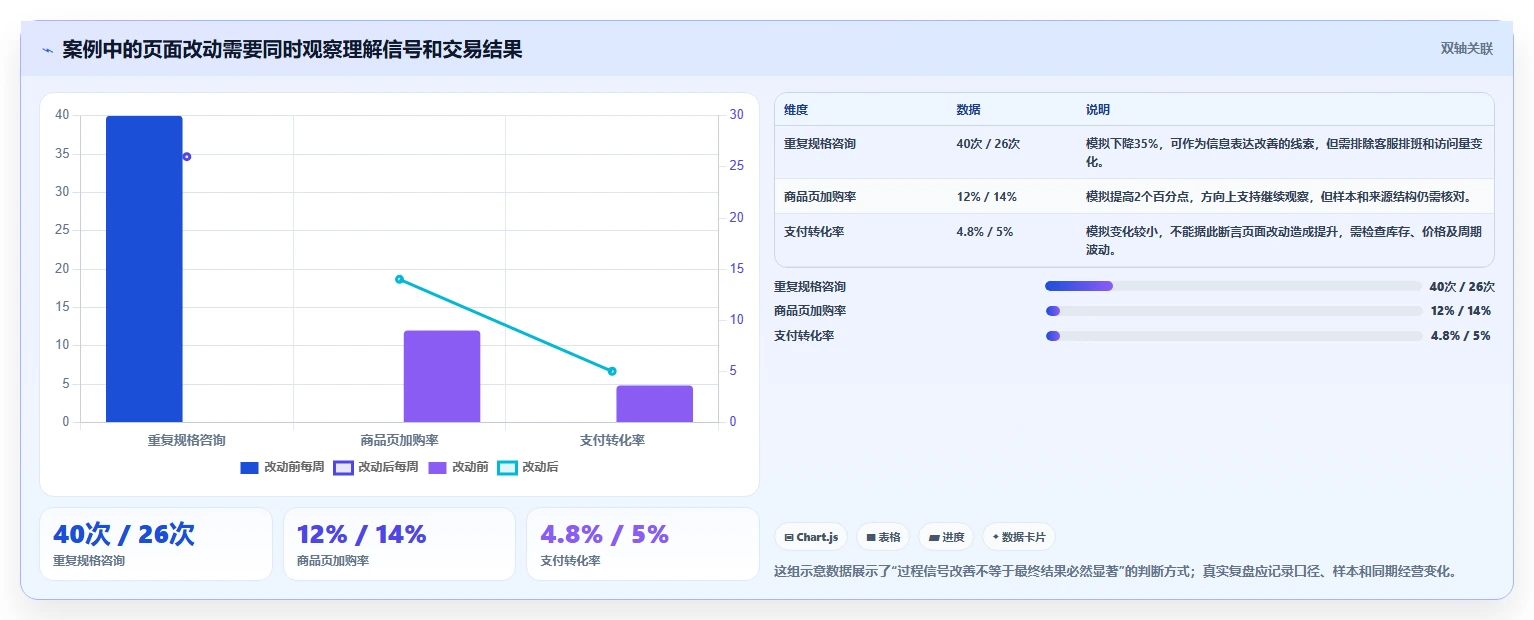Click the 数据卡片 chip

pos(1019,537)
